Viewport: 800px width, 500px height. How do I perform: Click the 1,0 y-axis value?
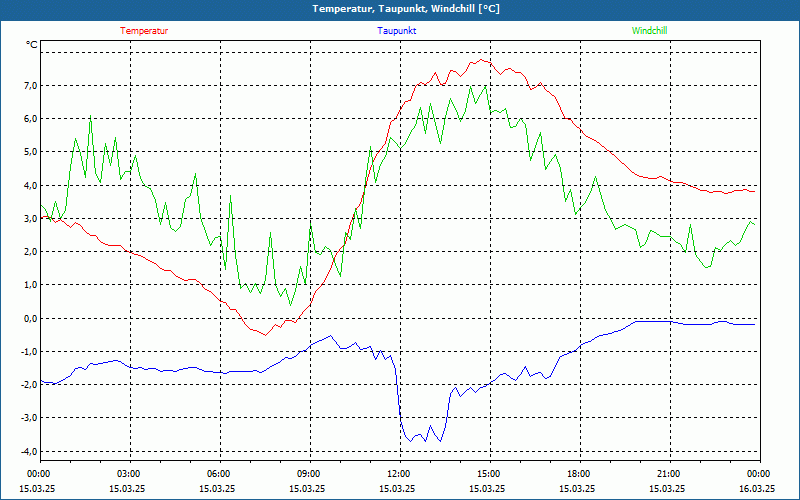coord(31,285)
